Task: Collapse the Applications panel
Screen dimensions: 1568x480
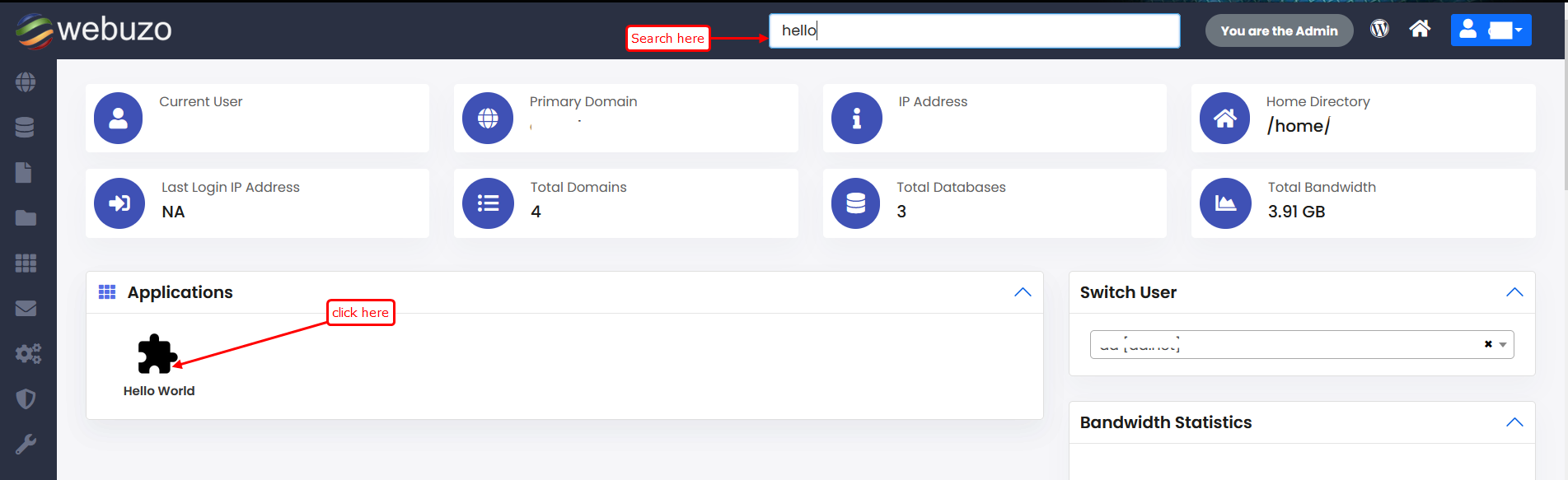Action: coord(1023,292)
